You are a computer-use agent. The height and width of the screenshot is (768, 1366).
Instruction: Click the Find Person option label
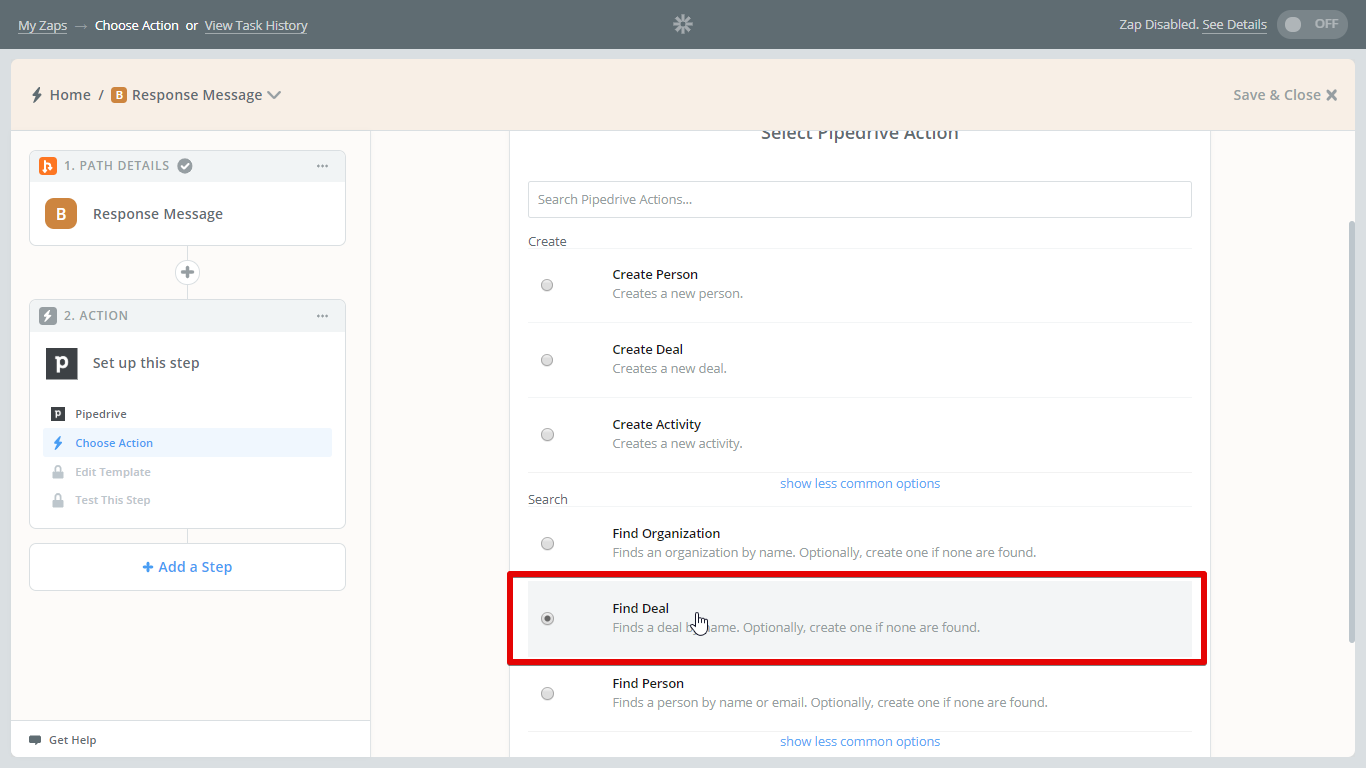pos(648,684)
